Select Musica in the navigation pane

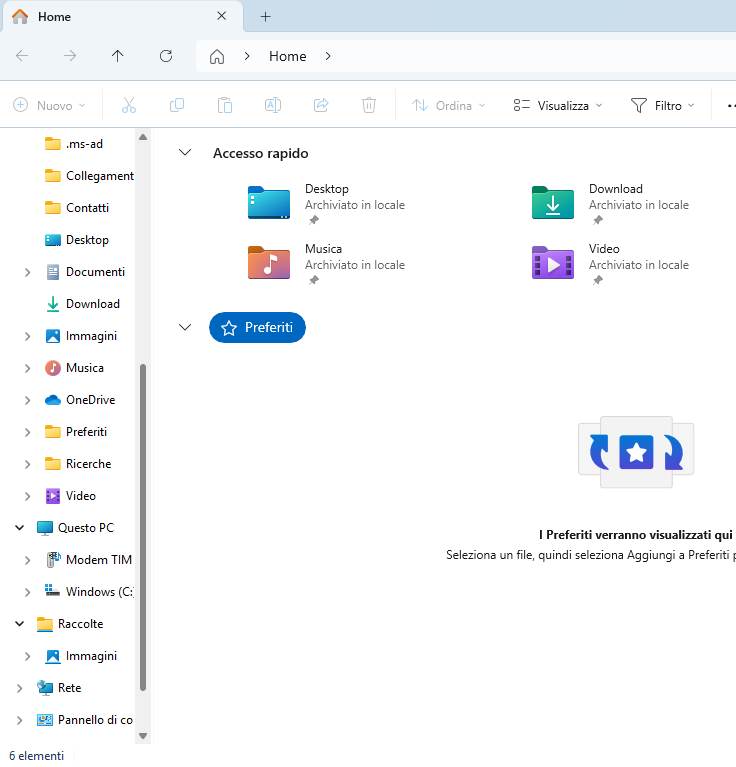click(x=74, y=368)
